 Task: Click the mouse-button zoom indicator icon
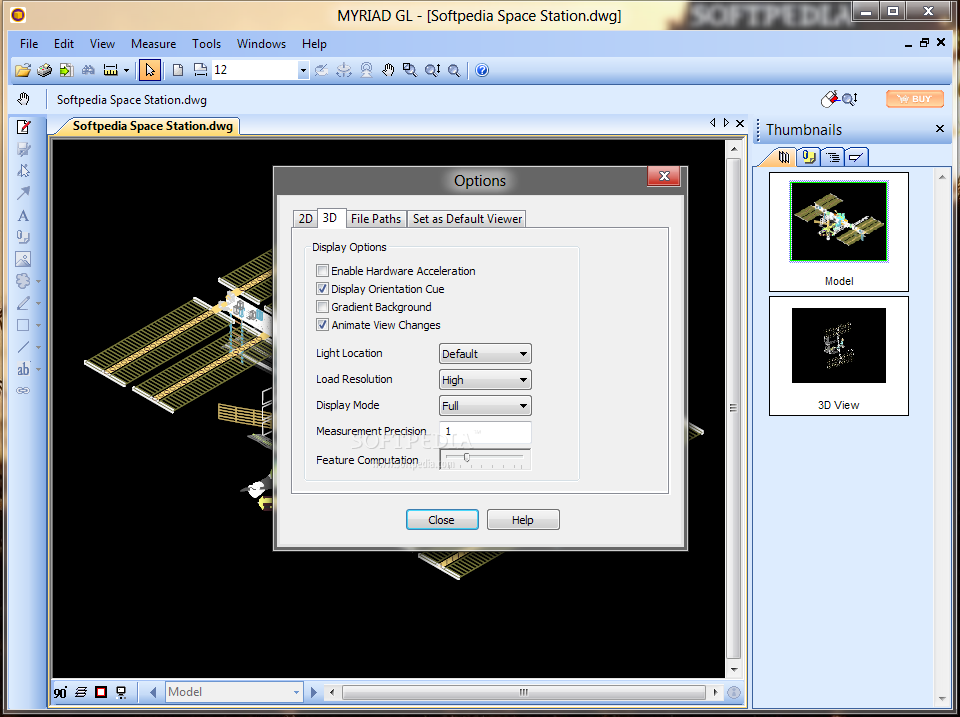839,99
